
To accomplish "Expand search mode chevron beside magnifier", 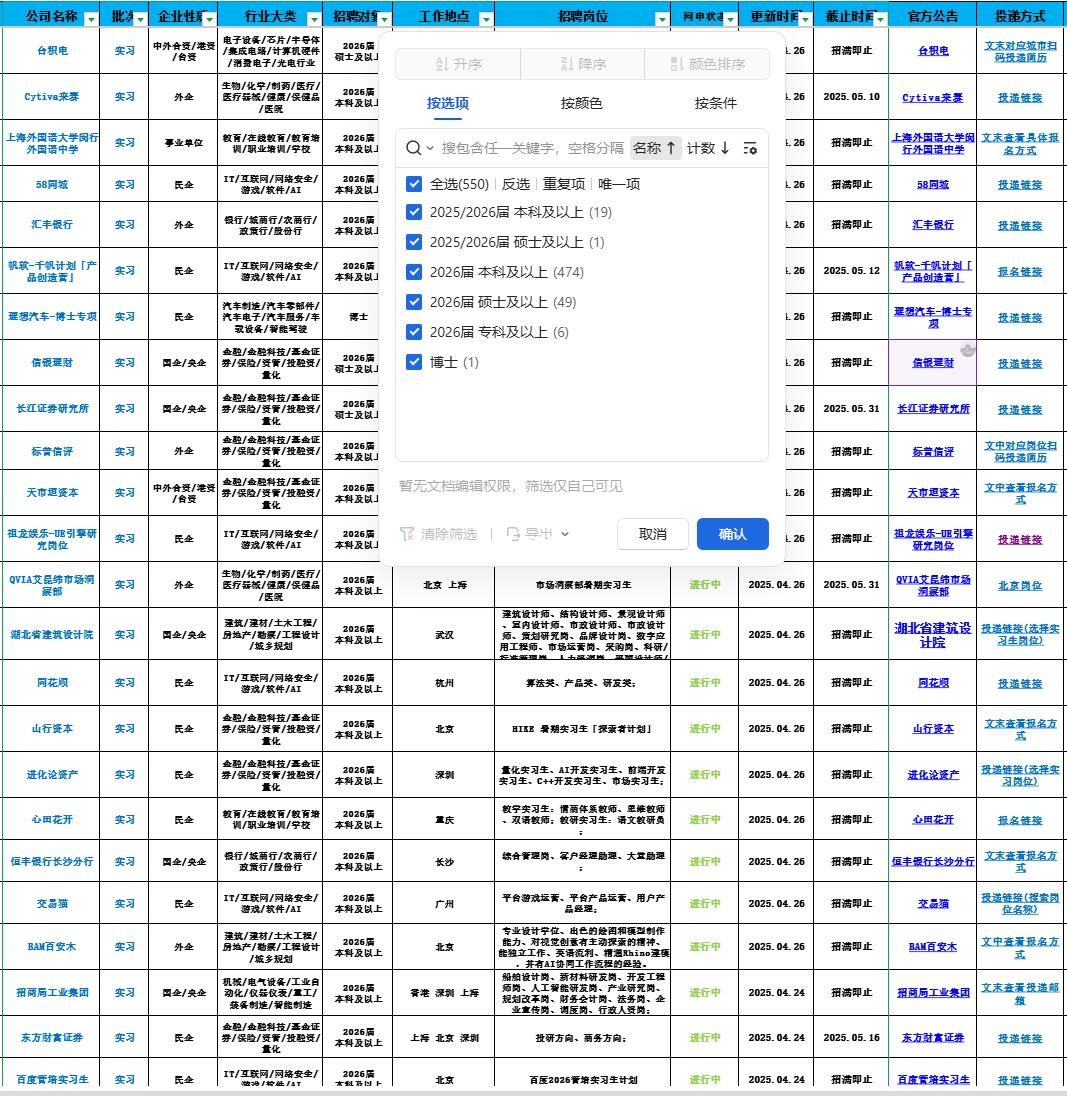I will pos(430,148).
